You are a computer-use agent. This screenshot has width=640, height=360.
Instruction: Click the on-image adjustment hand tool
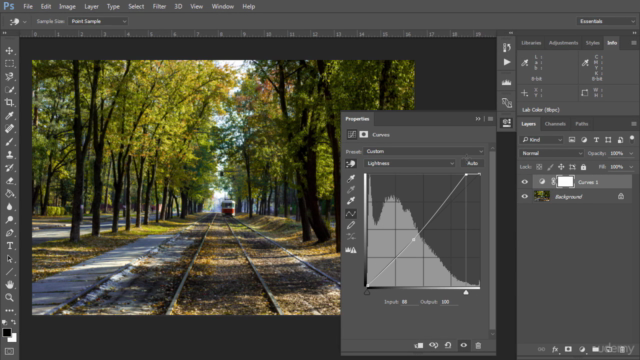(x=351, y=164)
